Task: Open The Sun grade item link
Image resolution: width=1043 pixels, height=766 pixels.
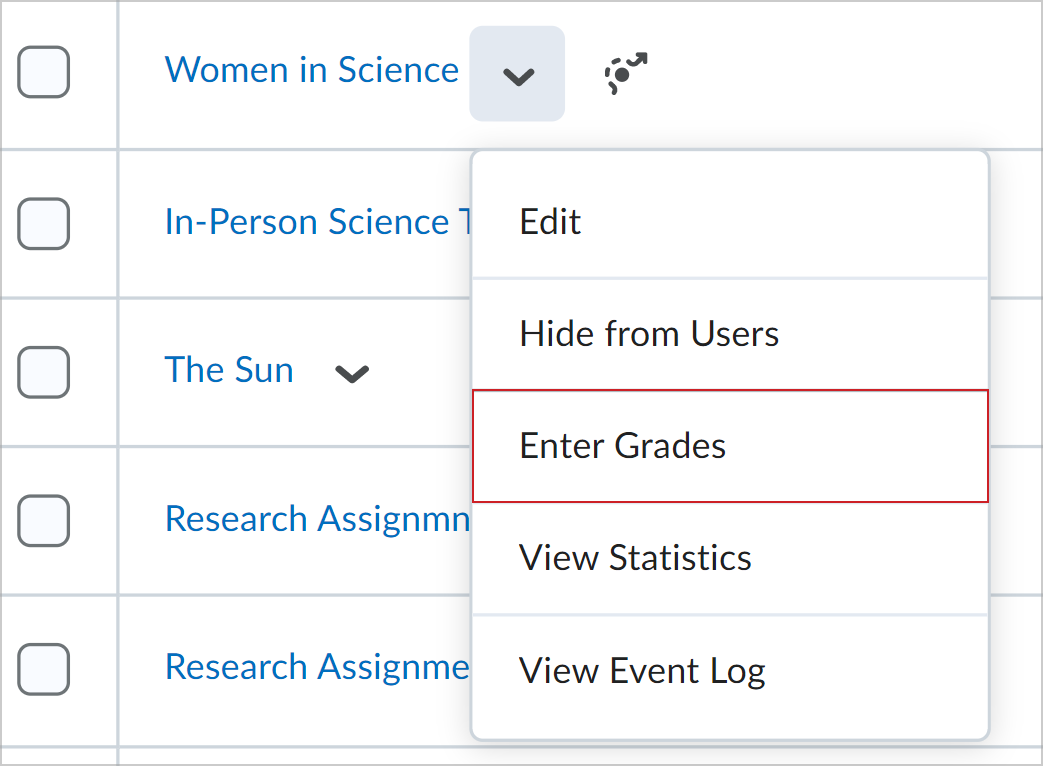Action: (229, 370)
